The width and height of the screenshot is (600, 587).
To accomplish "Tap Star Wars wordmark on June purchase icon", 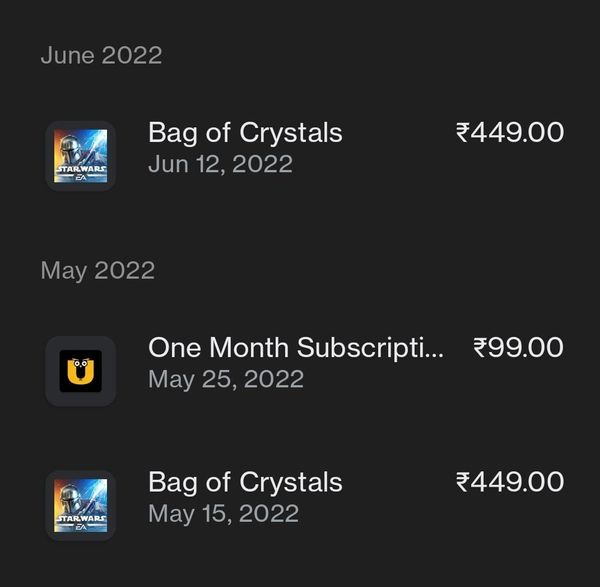I will 81,169.
